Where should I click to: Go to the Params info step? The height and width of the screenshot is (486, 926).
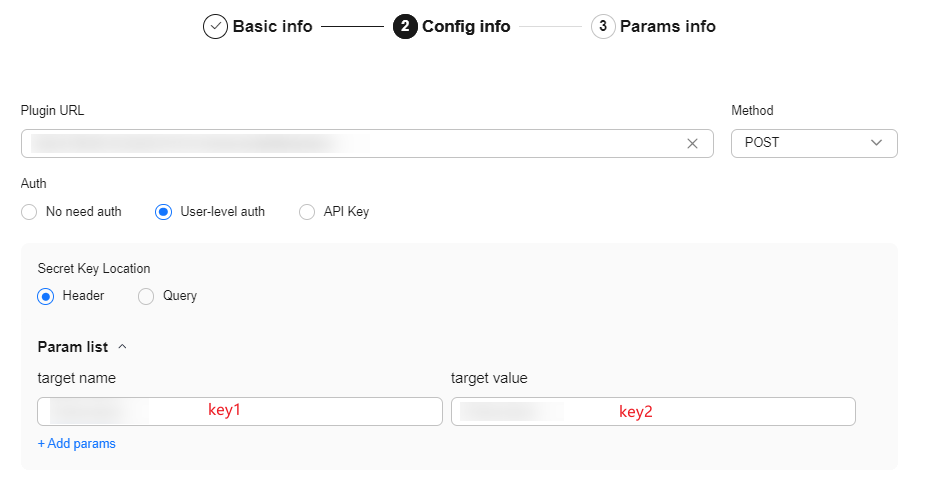pos(667,27)
